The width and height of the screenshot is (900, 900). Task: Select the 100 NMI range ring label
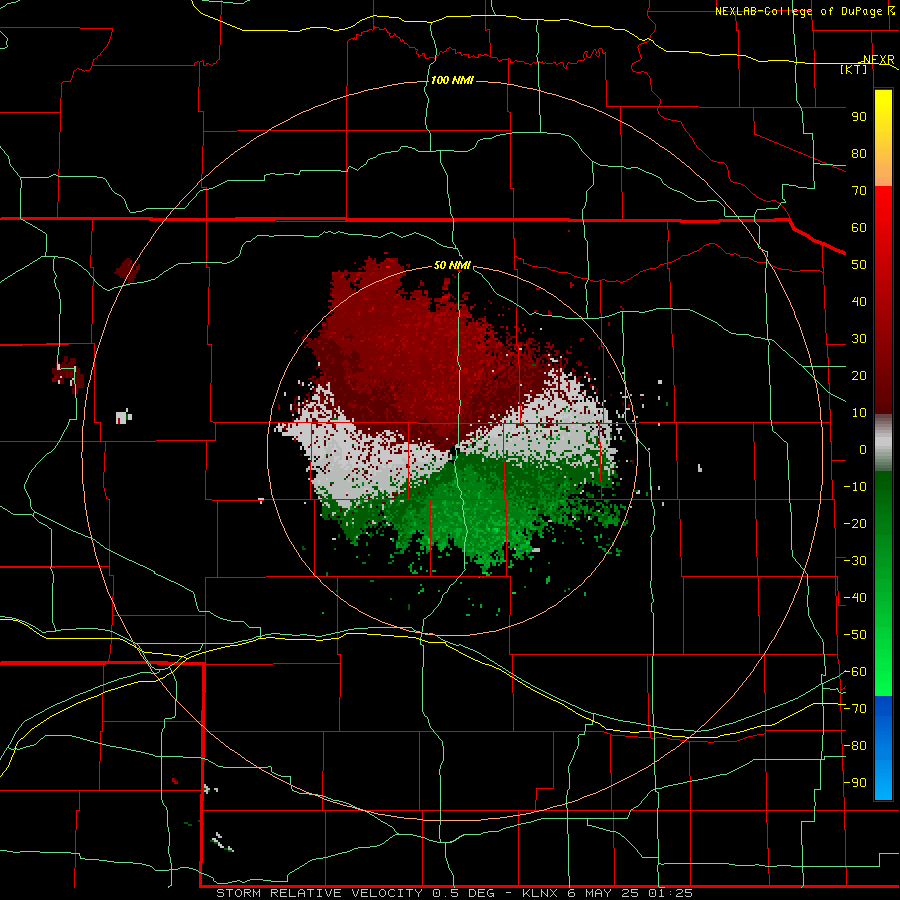coord(452,80)
